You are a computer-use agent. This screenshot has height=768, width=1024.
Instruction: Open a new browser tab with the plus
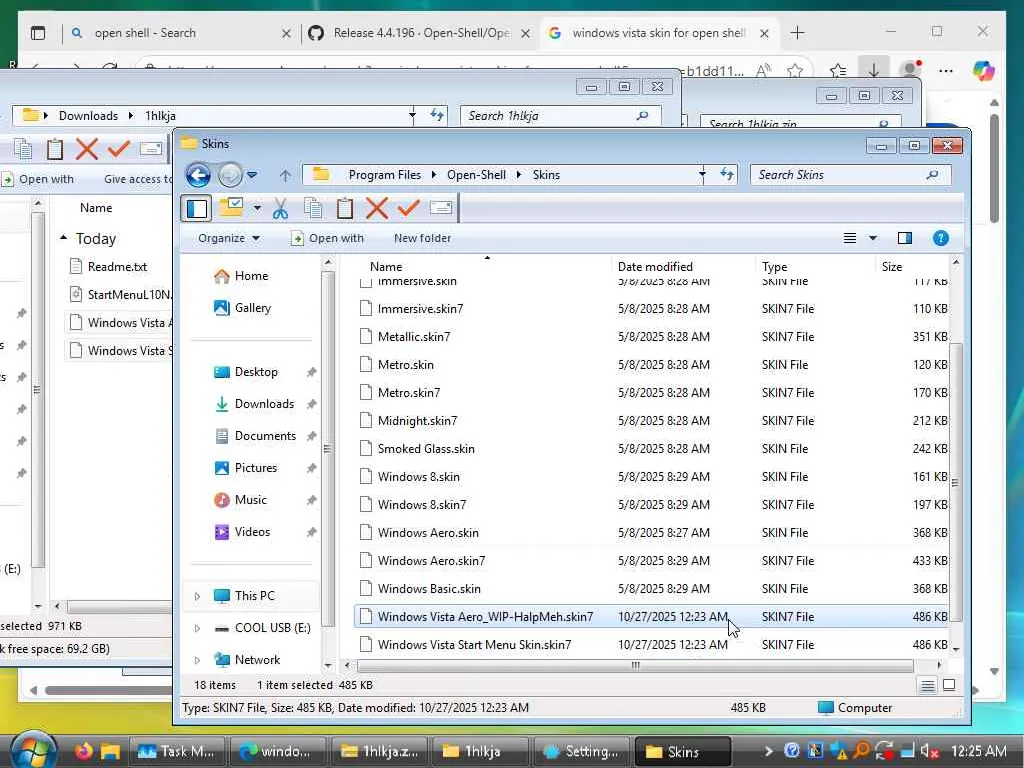(x=797, y=33)
